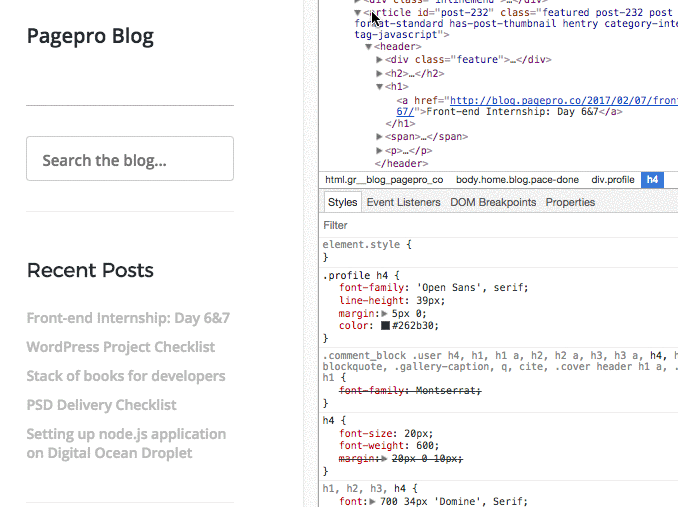The width and height of the screenshot is (678, 507).
Task: Select div.profile breadcrumb
Action: point(613,180)
